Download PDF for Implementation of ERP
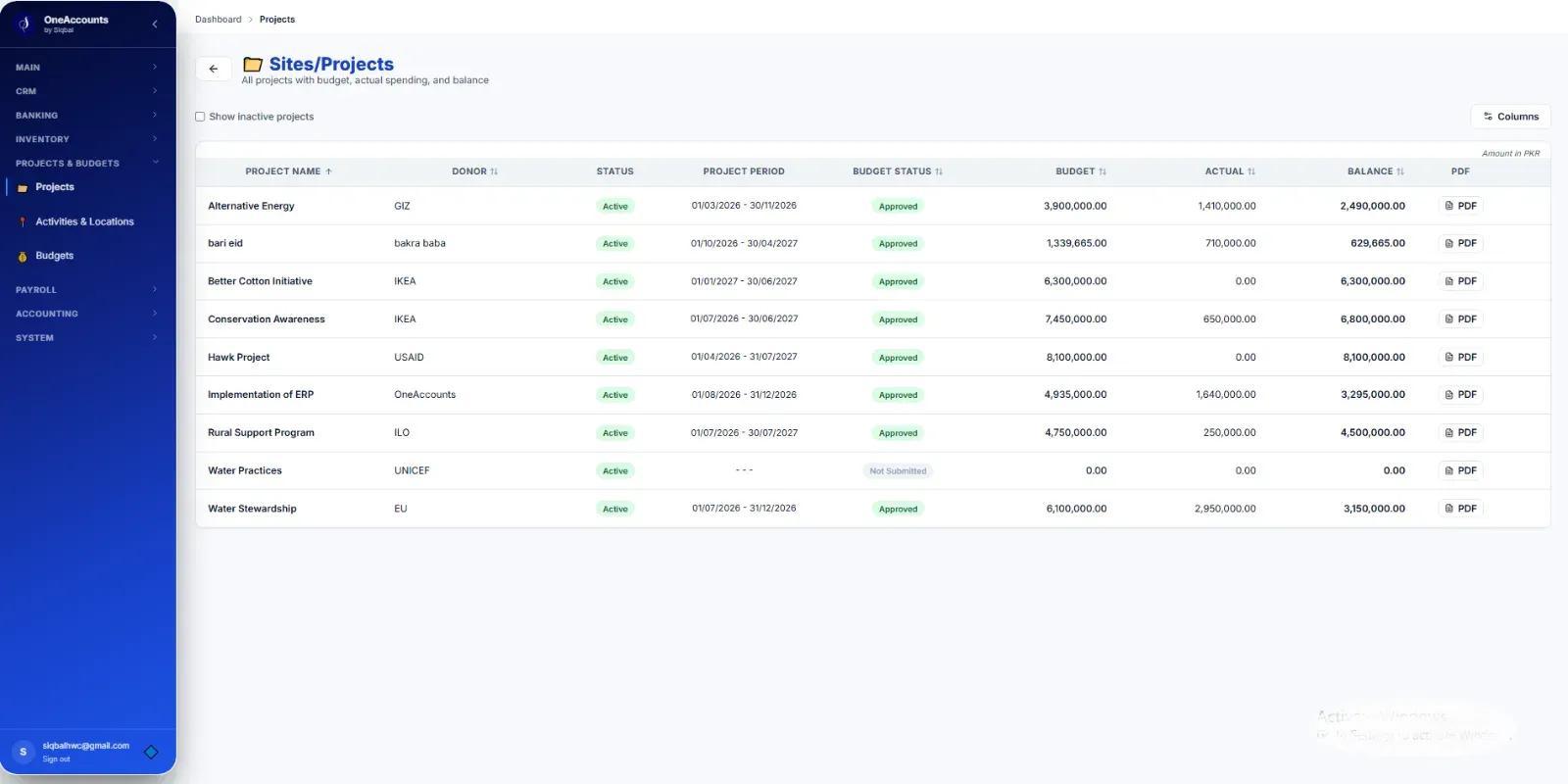This screenshot has height=784, width=1568. 1460,395
